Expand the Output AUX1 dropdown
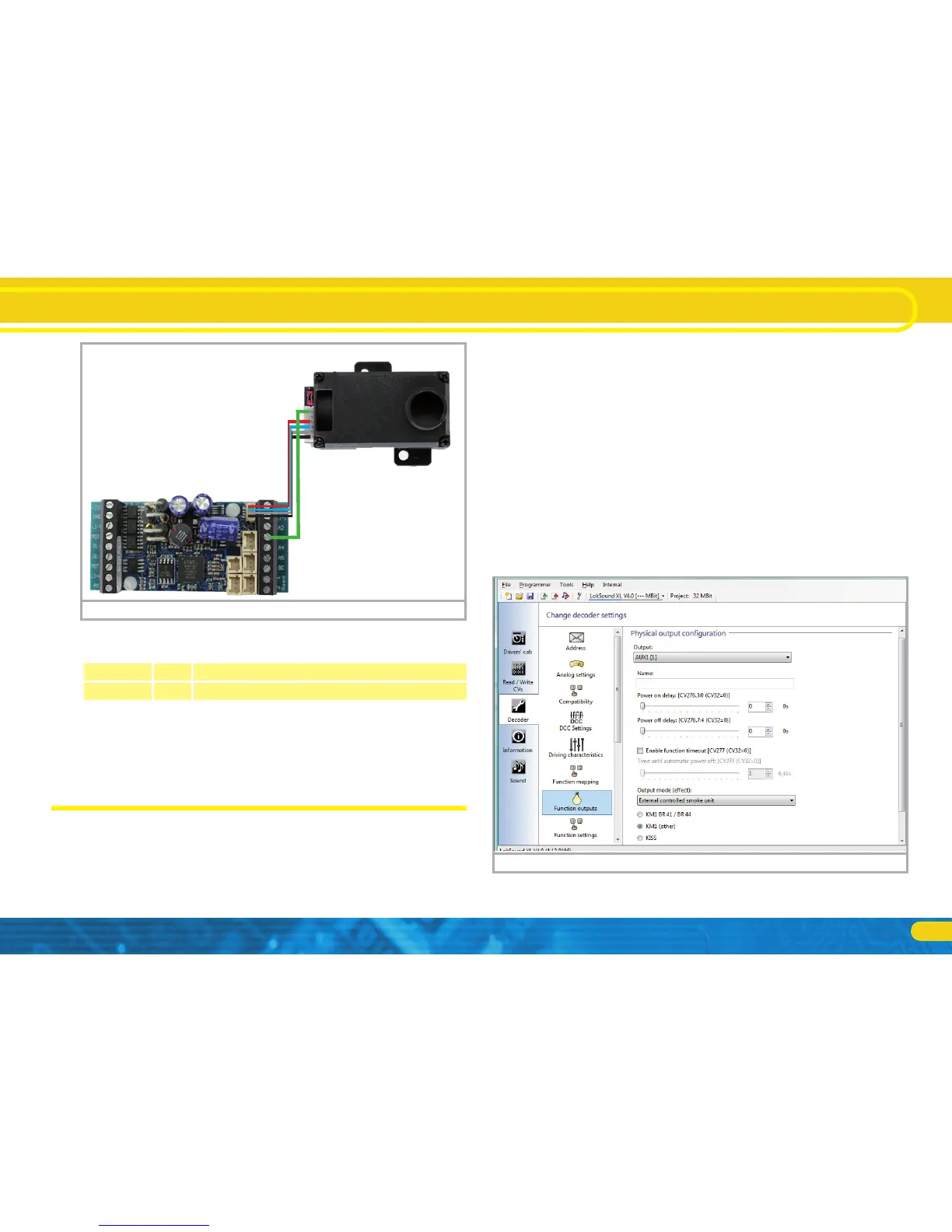The height and width of the screenshot is (1232, 952). [x=713, y=657]
